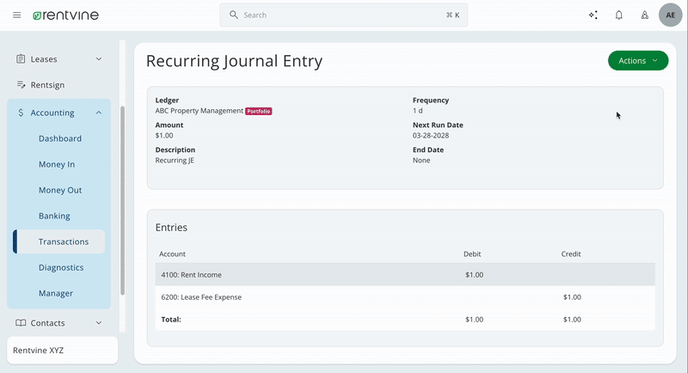Click the Rentvine logo

pos(66,15)
